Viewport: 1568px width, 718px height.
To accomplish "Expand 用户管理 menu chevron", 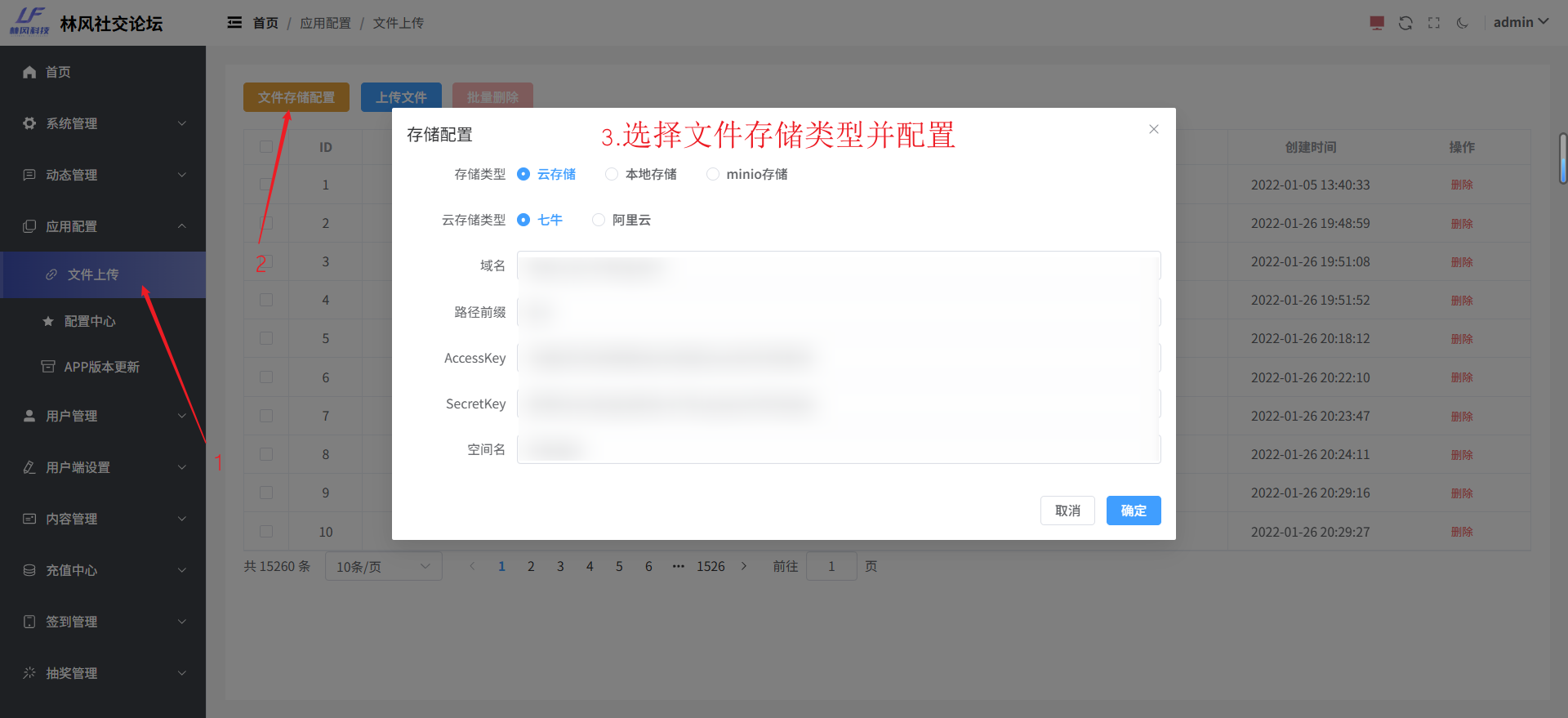I will point(182,416).
